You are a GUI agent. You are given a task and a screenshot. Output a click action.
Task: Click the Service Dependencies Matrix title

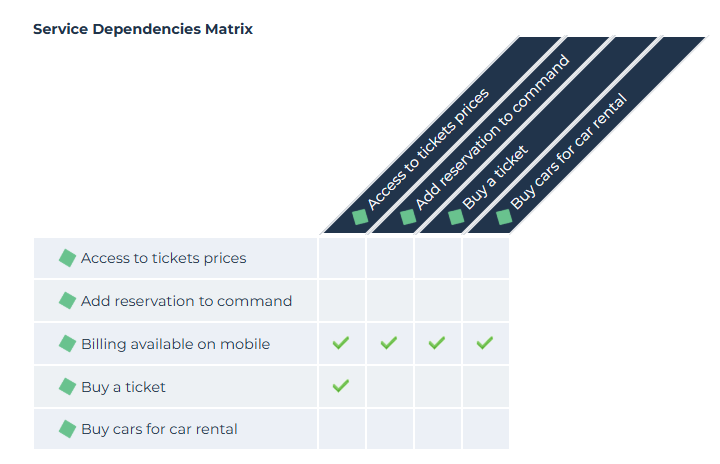[143, 29]
